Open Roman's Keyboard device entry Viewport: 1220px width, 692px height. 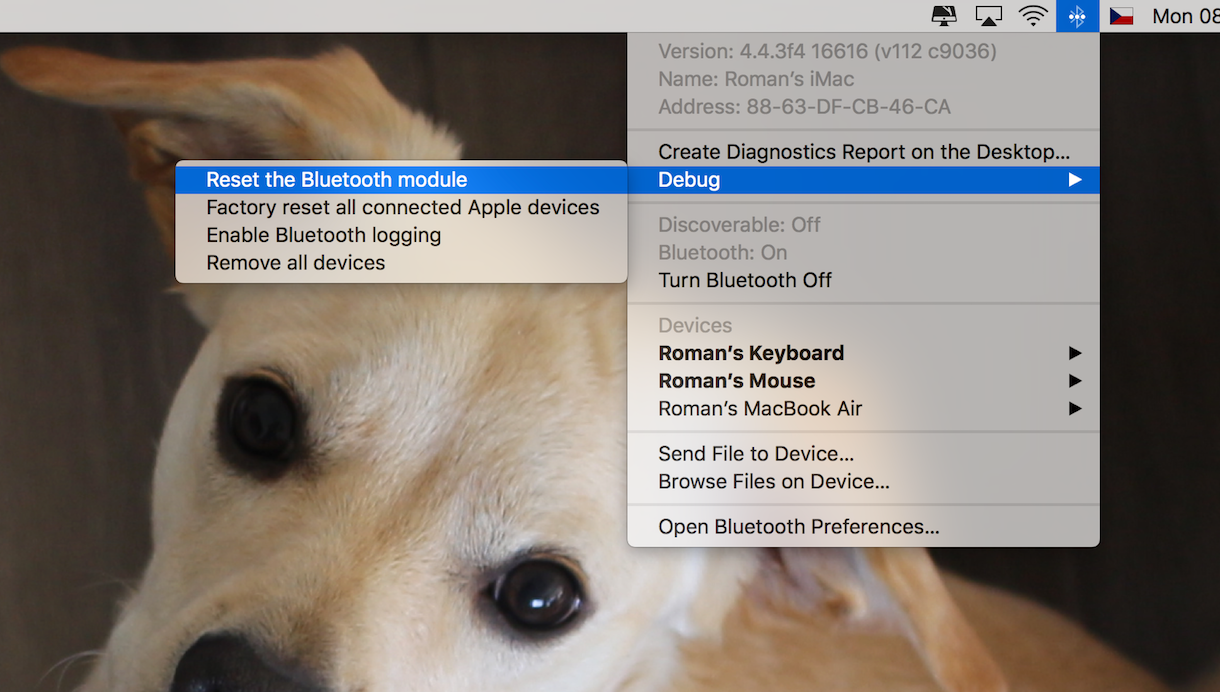pos(863,353)
